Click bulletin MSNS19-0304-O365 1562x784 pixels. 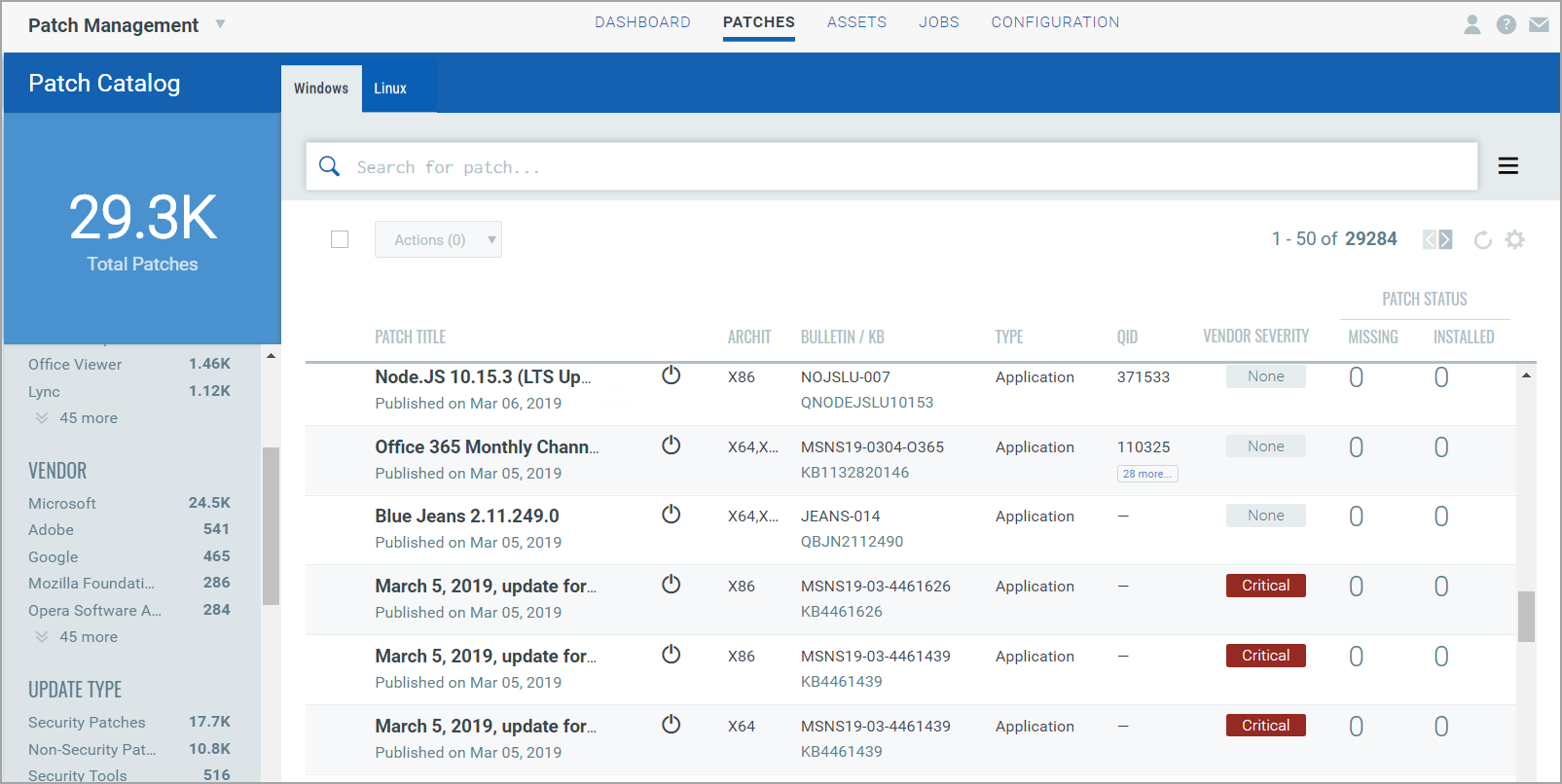(x=872, y=446)
